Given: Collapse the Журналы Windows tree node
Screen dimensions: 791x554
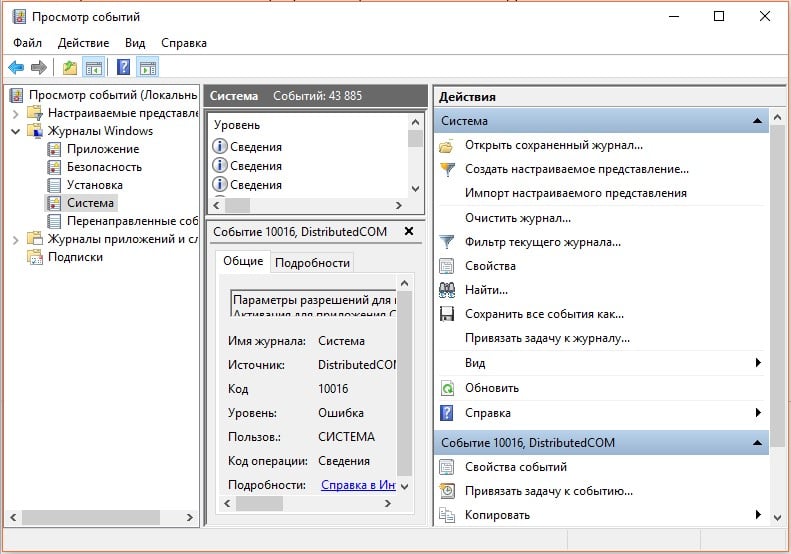Looking at the screenshot, I should point(16,131).
